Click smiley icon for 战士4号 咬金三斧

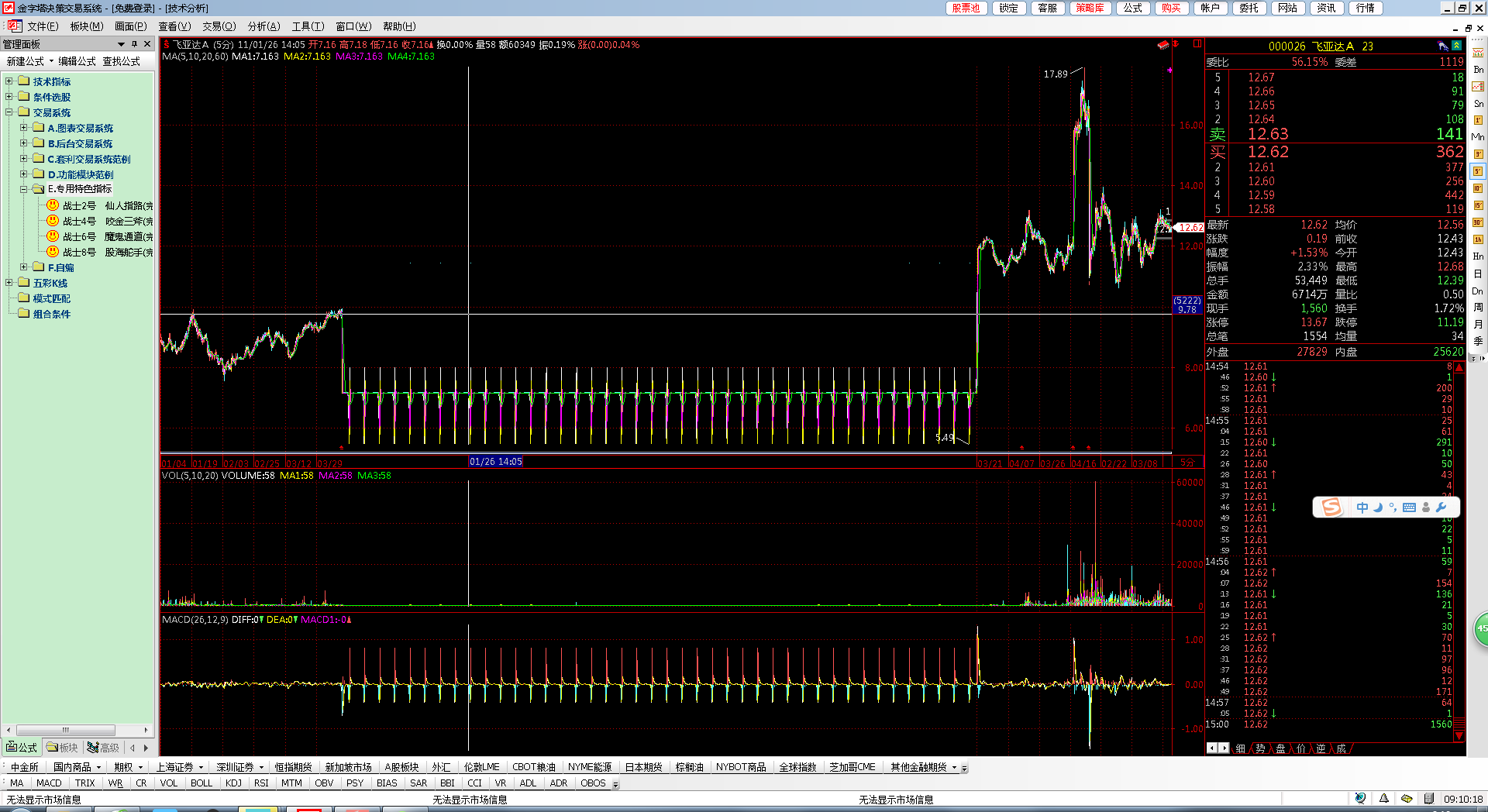coord(53,221)
